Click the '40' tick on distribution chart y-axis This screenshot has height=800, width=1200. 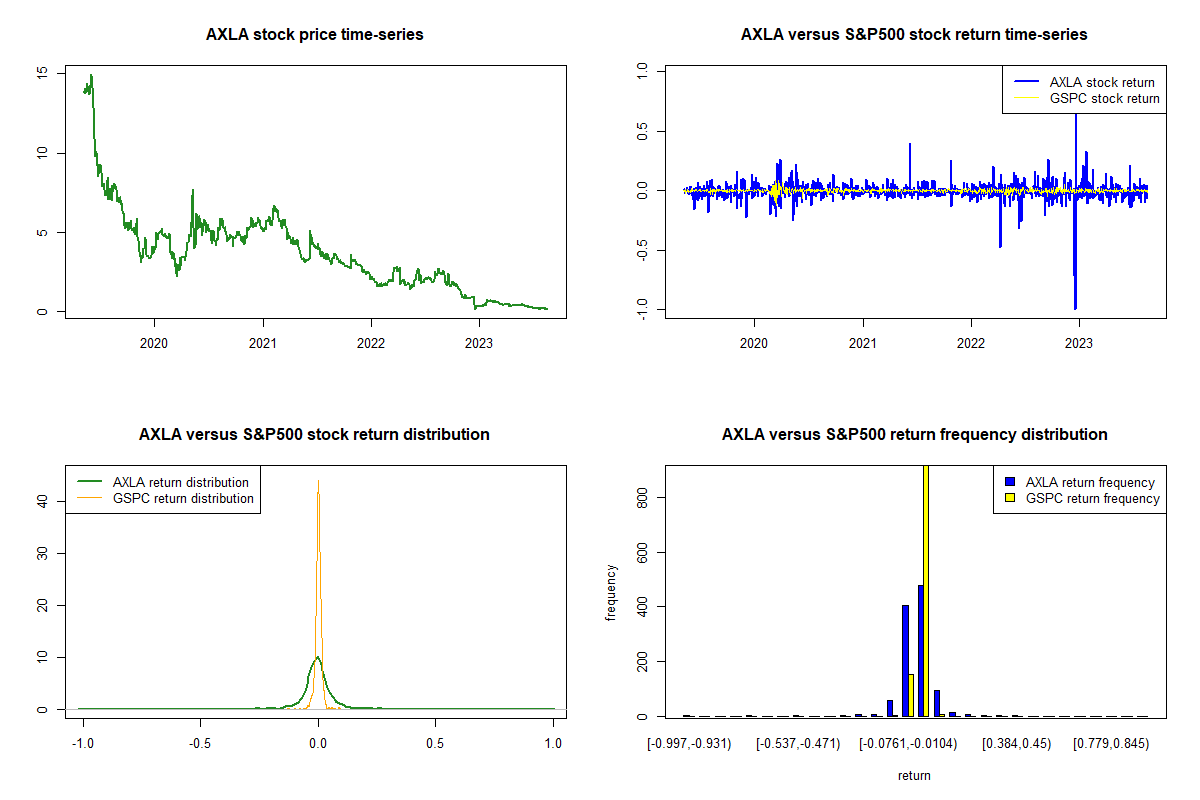coord(43,501)
